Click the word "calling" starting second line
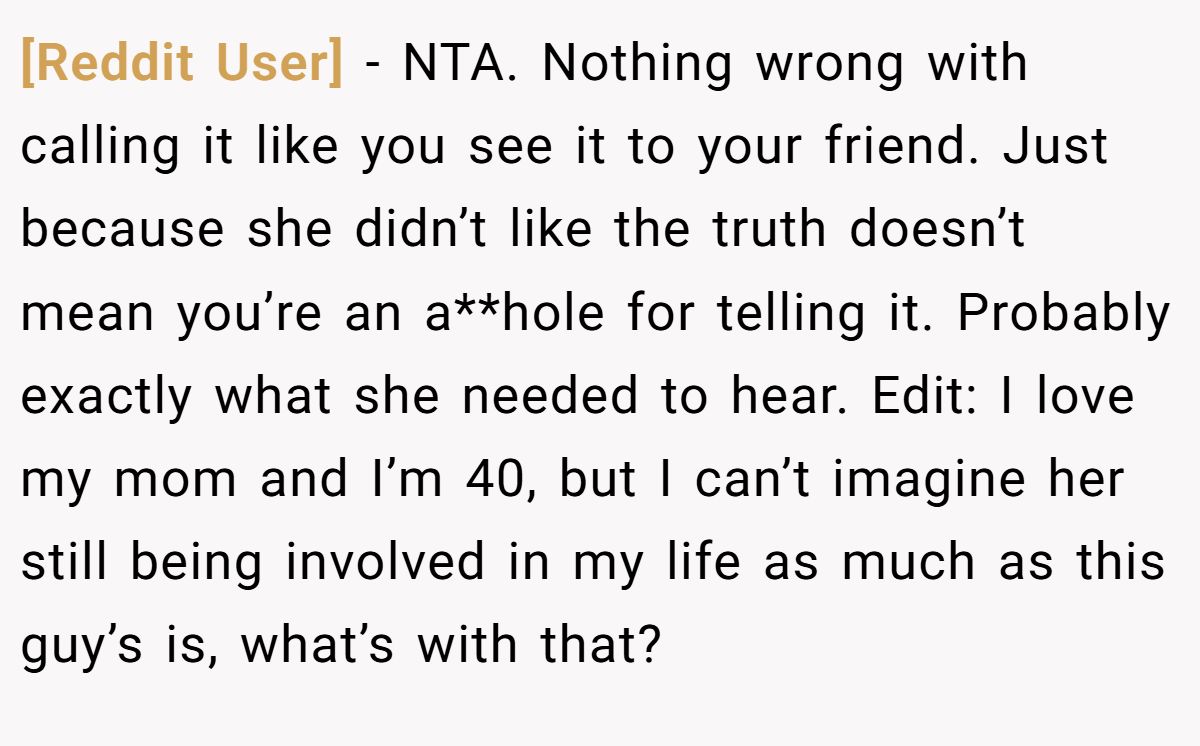1200x746 pixels. [x=100, y=148]
